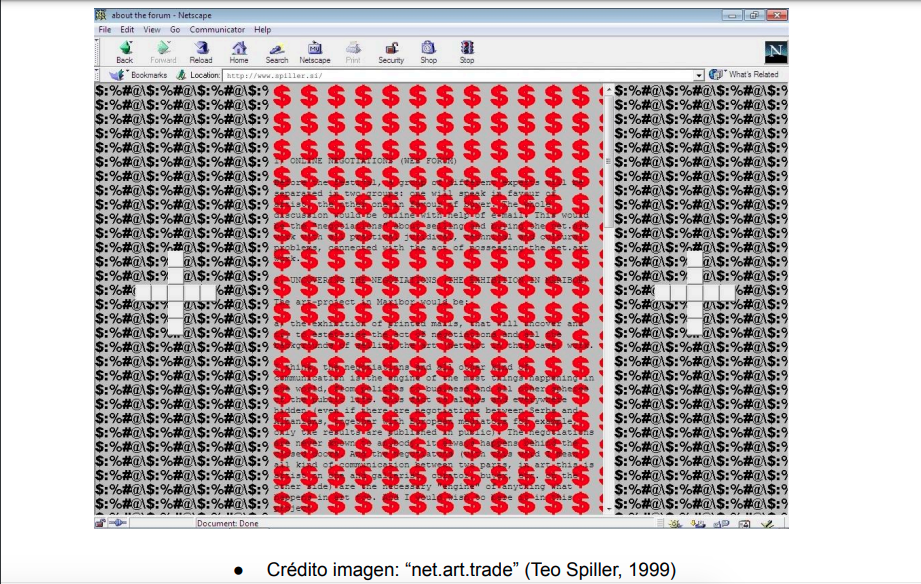Screen dimensions: 921x584
Task: Click the My Netscape toolbar icon
Action: pos(315,52)
